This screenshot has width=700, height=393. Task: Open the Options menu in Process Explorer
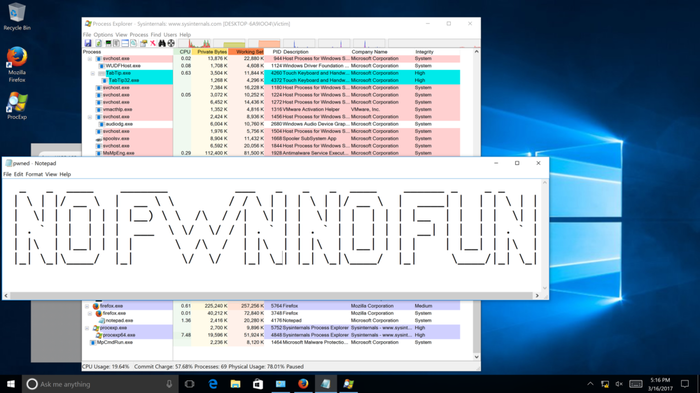tap(103, 34)
